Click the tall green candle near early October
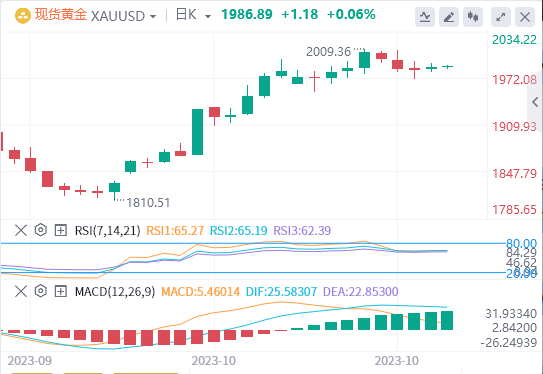This screenshot has width=543, height=374. point(197,132)
